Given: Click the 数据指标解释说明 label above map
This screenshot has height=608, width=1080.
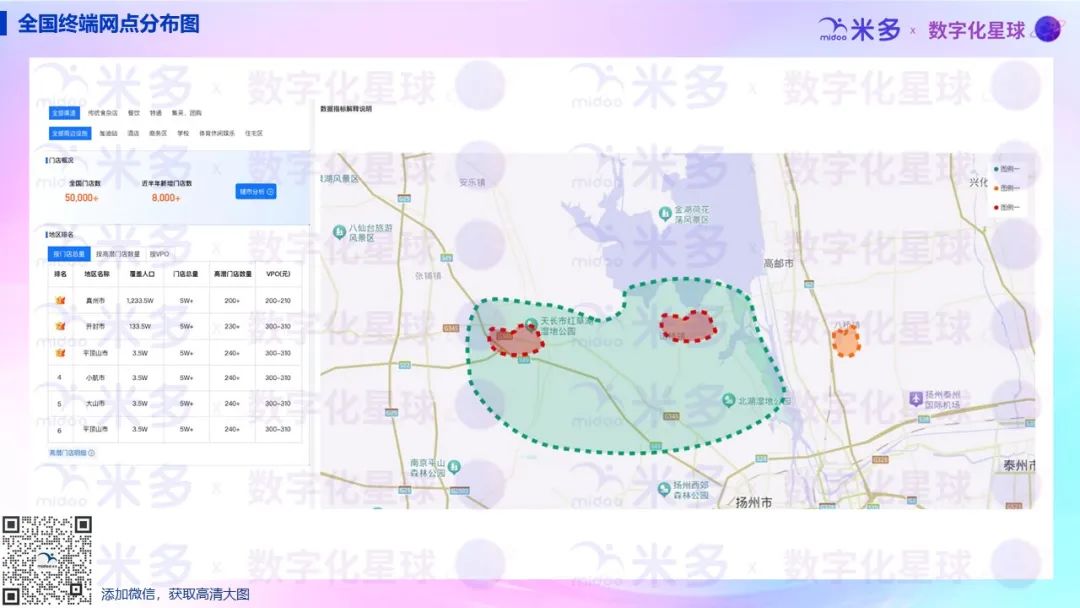Looking at the screenshot, I should coord(345,108).
